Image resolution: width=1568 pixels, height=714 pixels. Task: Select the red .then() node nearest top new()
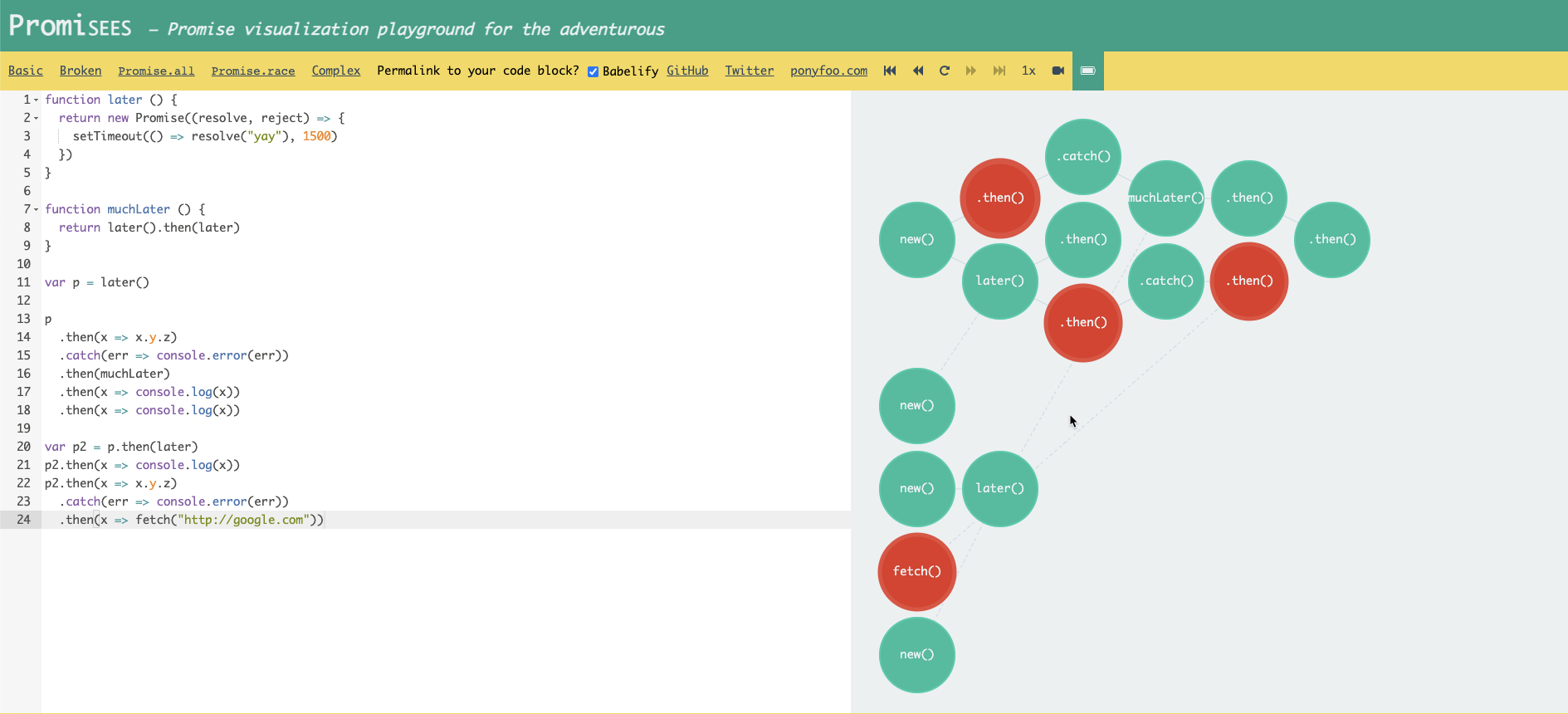[x=1000, y=198]
